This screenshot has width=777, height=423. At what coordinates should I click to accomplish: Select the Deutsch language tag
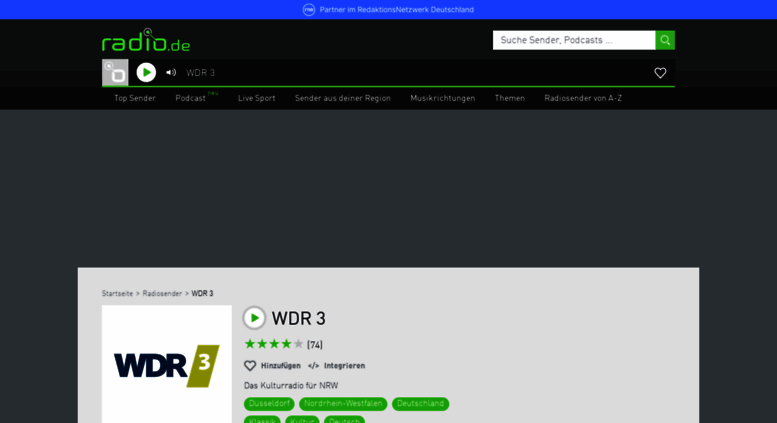click(344, 420)
